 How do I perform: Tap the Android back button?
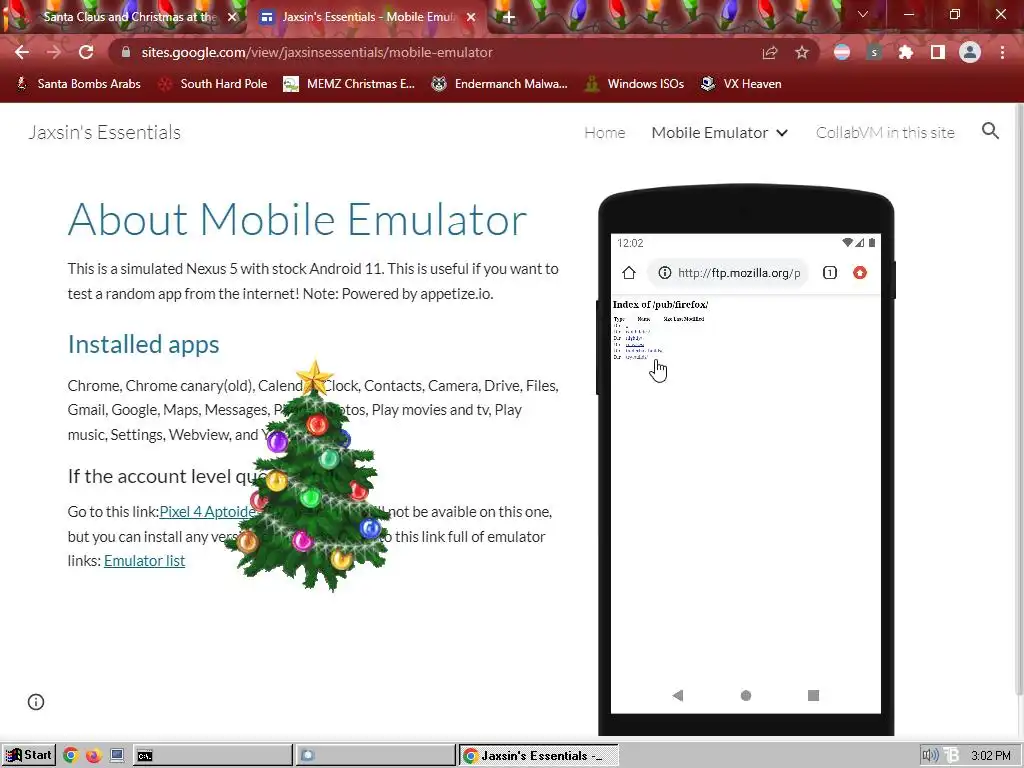[x=678, y=696]
